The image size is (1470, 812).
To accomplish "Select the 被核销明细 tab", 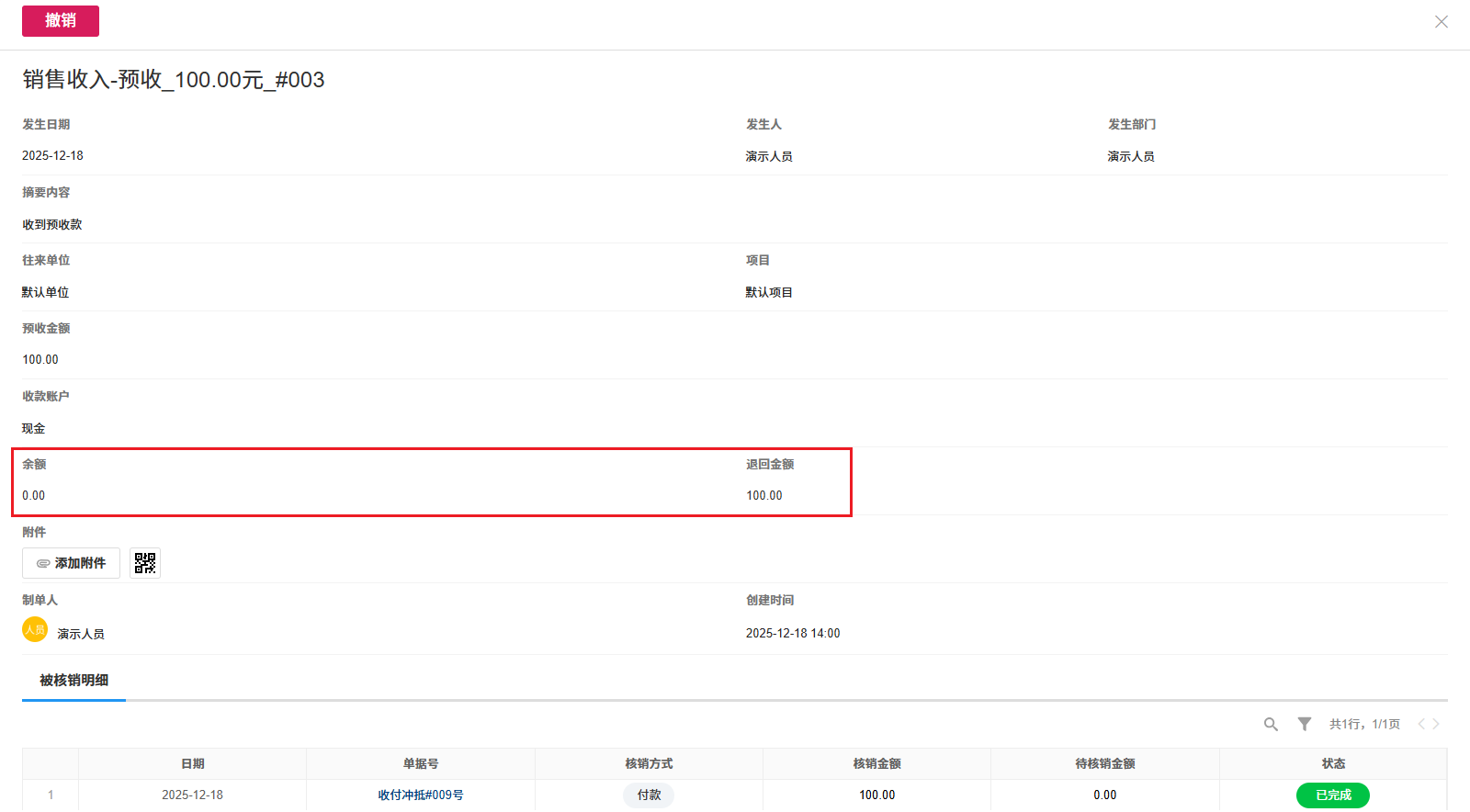I will click(x=73, y=681).
